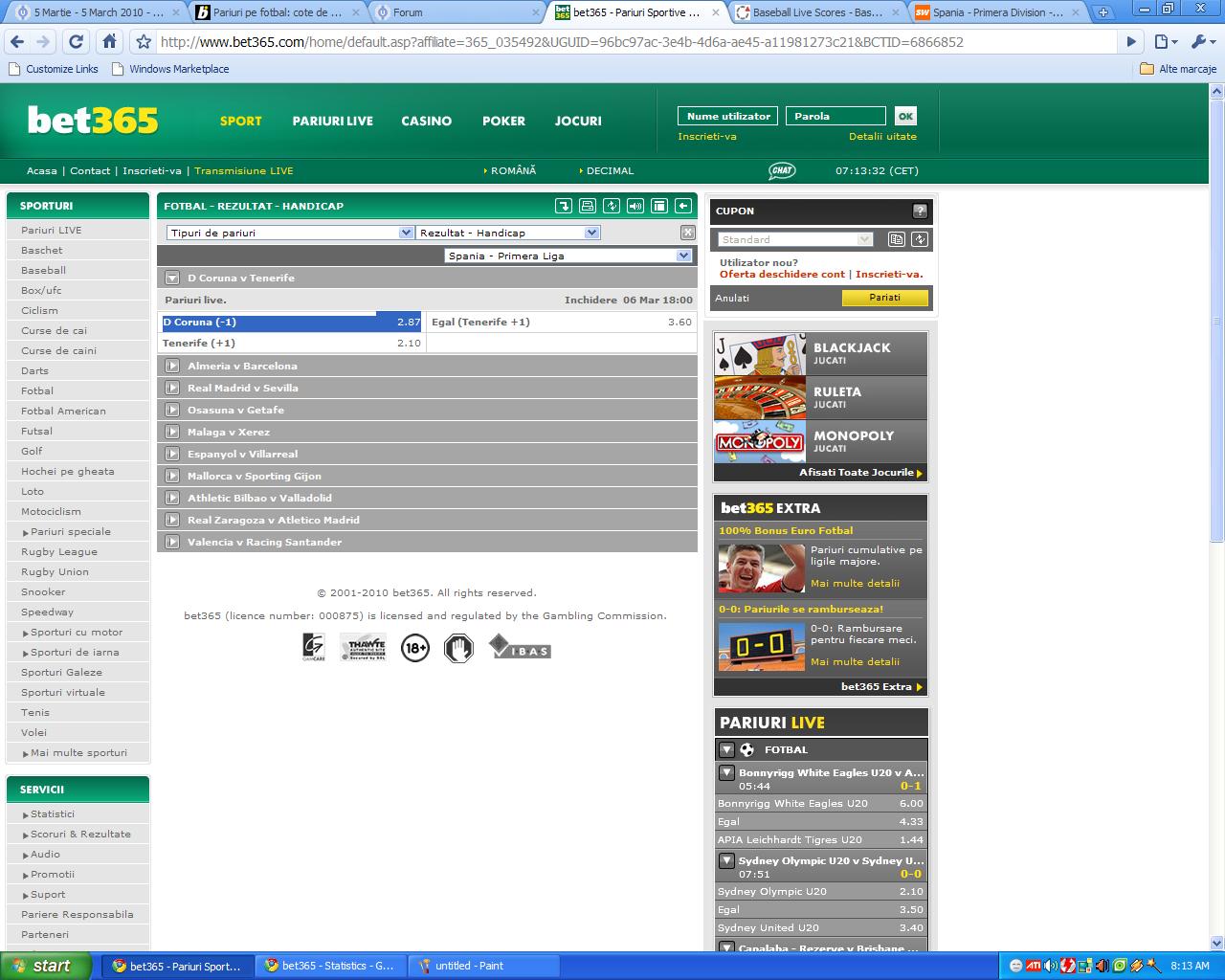Click the 18+ age restriction icon
Image resolution: width=1225 pixels, height=980 pixels.
(415, 648)
